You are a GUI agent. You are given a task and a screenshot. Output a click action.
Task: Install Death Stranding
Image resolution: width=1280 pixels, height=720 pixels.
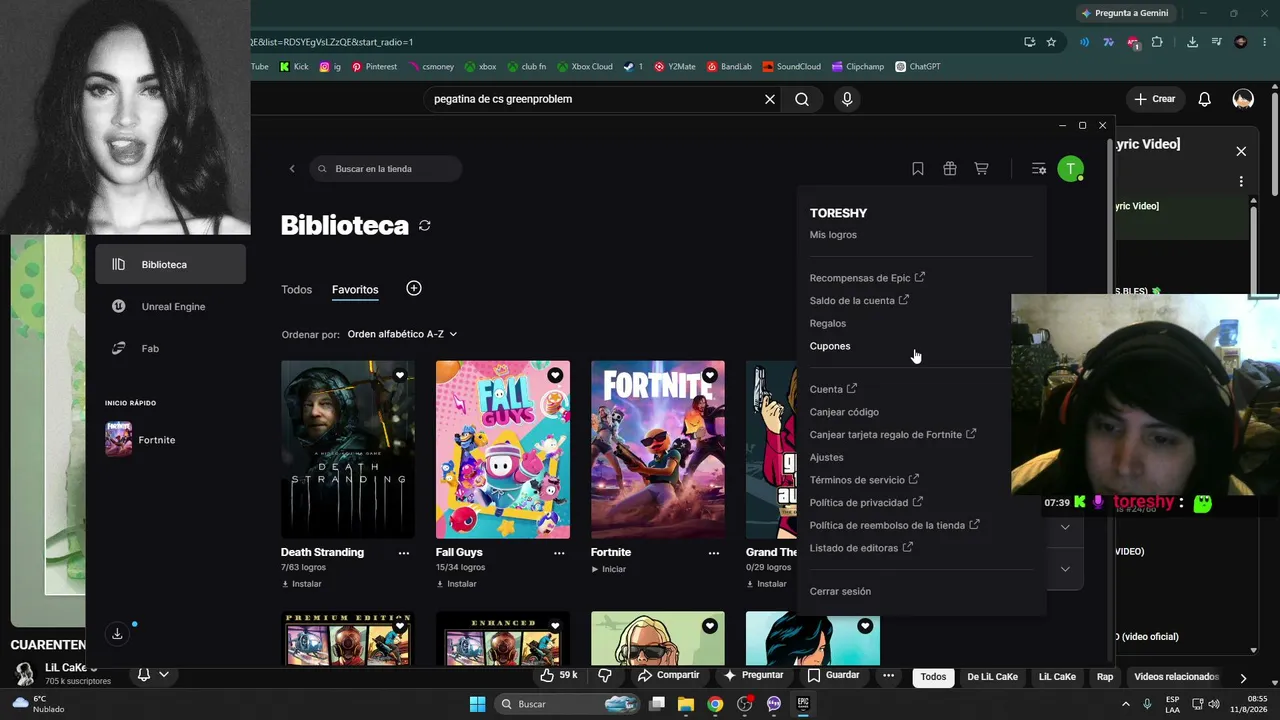click(302, 584)
